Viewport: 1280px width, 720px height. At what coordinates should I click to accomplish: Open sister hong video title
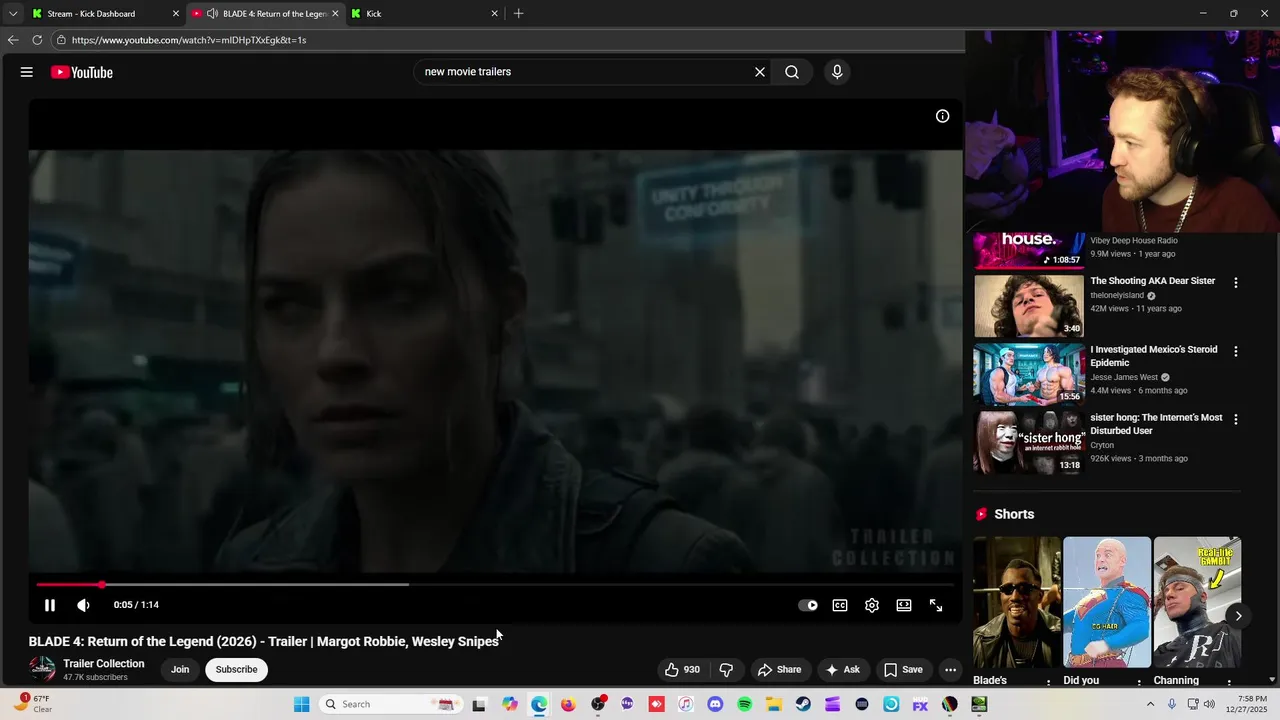point(1156,424)
